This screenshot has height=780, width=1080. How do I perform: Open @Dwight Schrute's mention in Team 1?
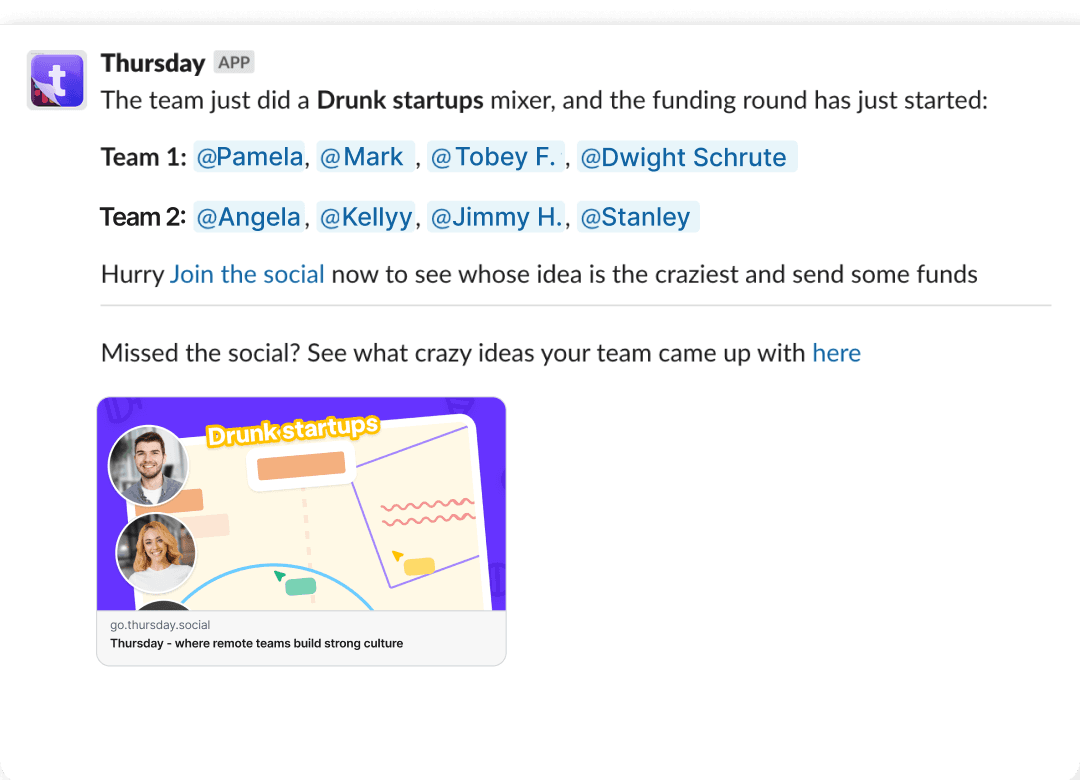click(x=686, y=156)
